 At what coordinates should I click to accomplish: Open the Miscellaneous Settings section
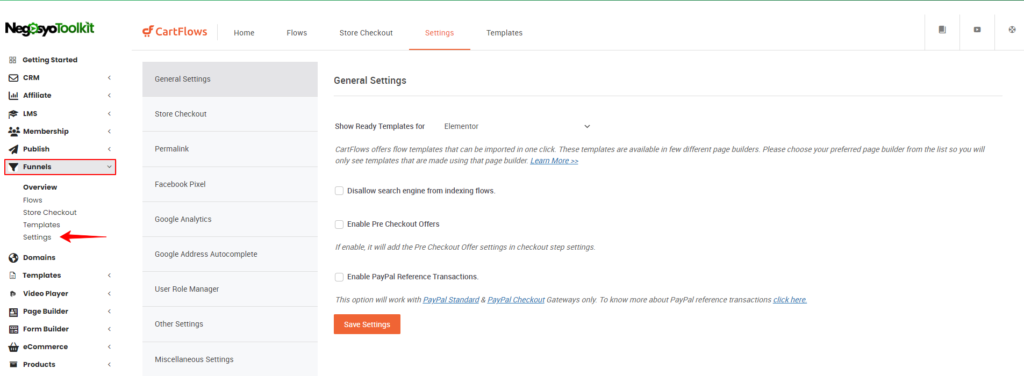click(230, 359)
